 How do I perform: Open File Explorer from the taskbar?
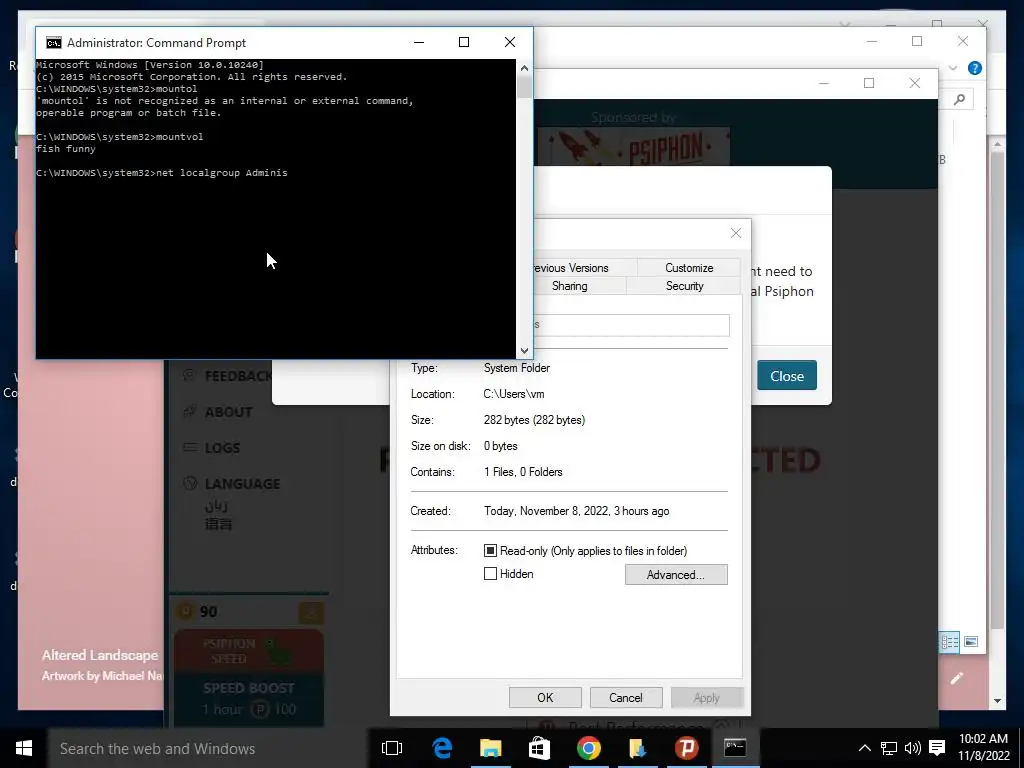pyautogui.click(x=490, y=748)
